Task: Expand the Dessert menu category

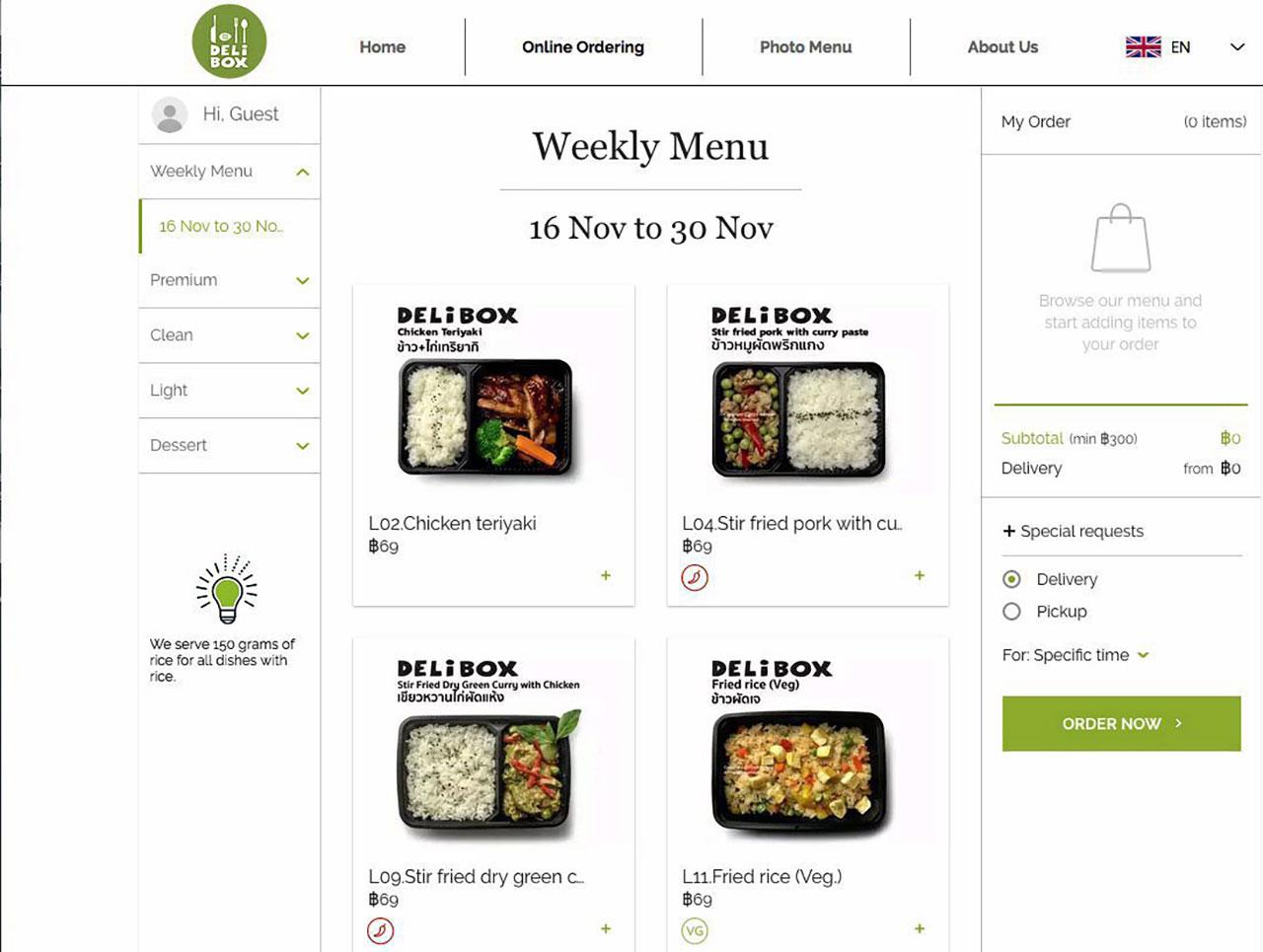Action: (303, 446)
